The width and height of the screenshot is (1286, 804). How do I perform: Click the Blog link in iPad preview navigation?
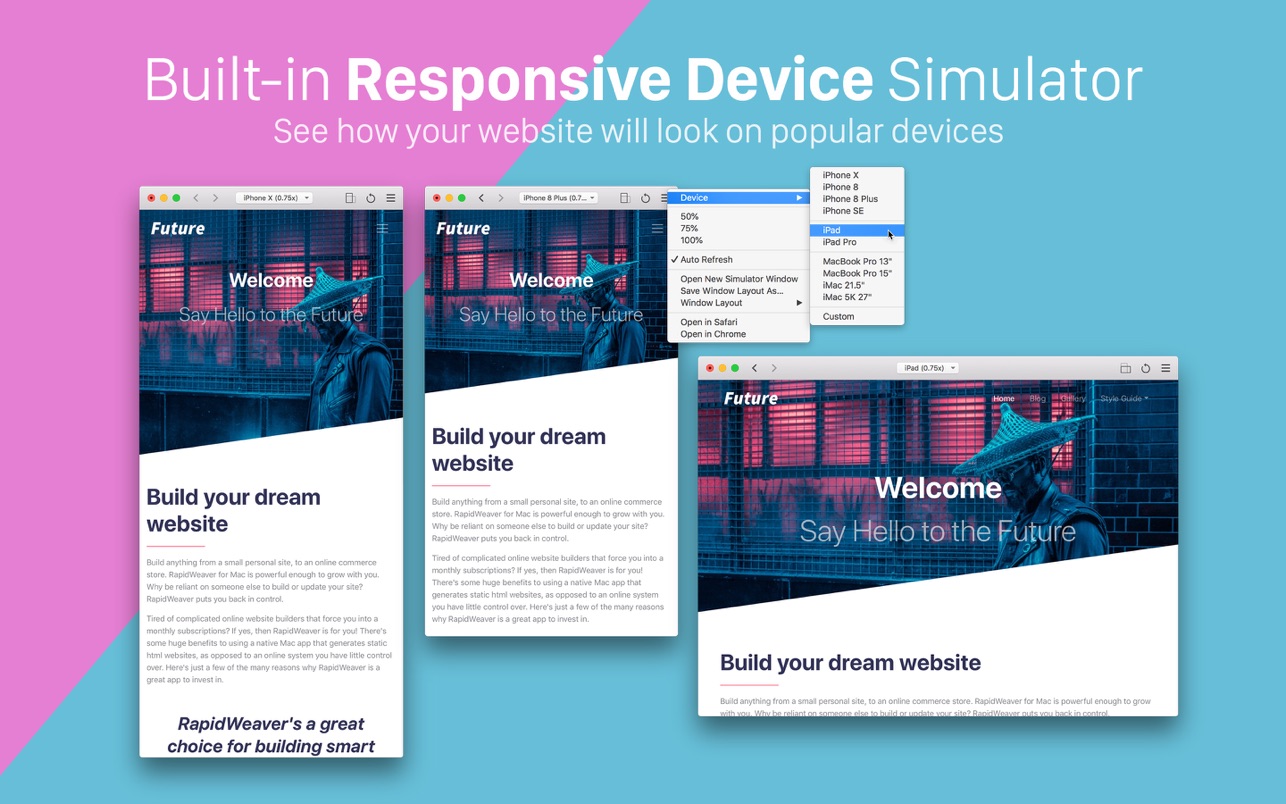(1037, 398)
